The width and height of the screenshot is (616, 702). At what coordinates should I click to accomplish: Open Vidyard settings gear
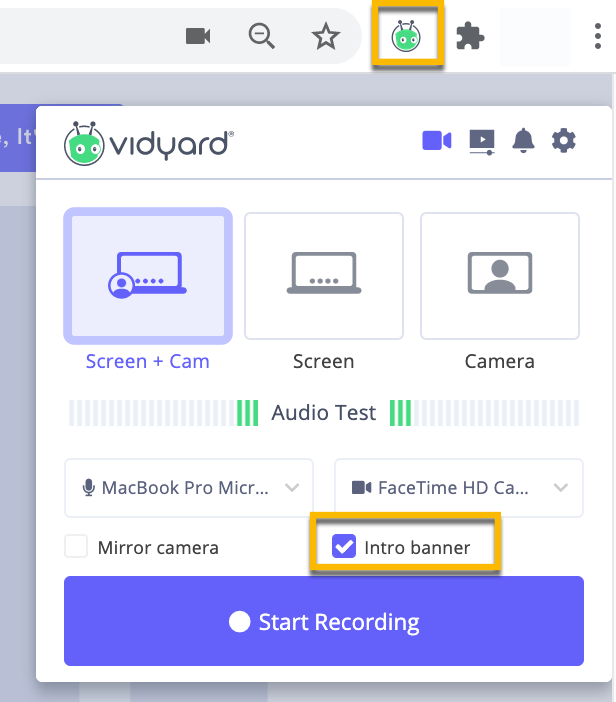point(564,141)
